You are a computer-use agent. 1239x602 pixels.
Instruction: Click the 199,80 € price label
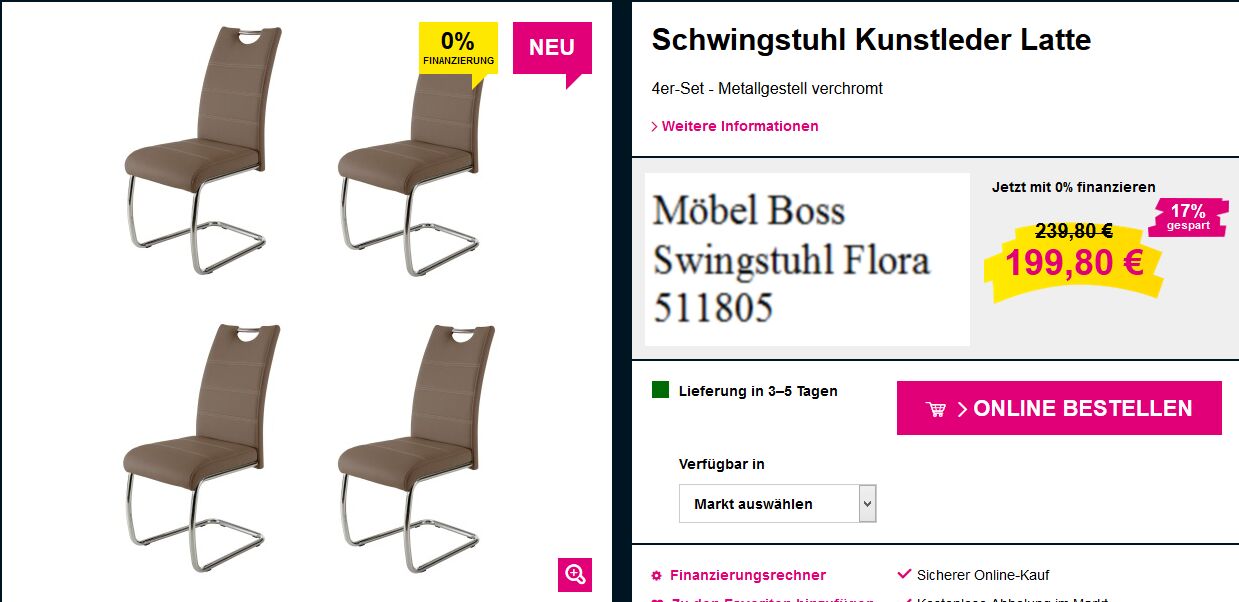pyautogui.click(x=1074, y=263)
